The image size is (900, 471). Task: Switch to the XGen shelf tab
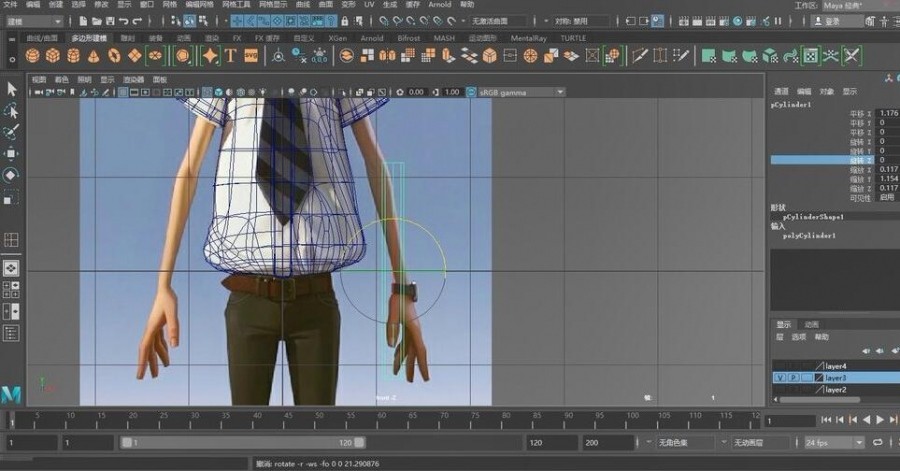click(x=336, y=38)
